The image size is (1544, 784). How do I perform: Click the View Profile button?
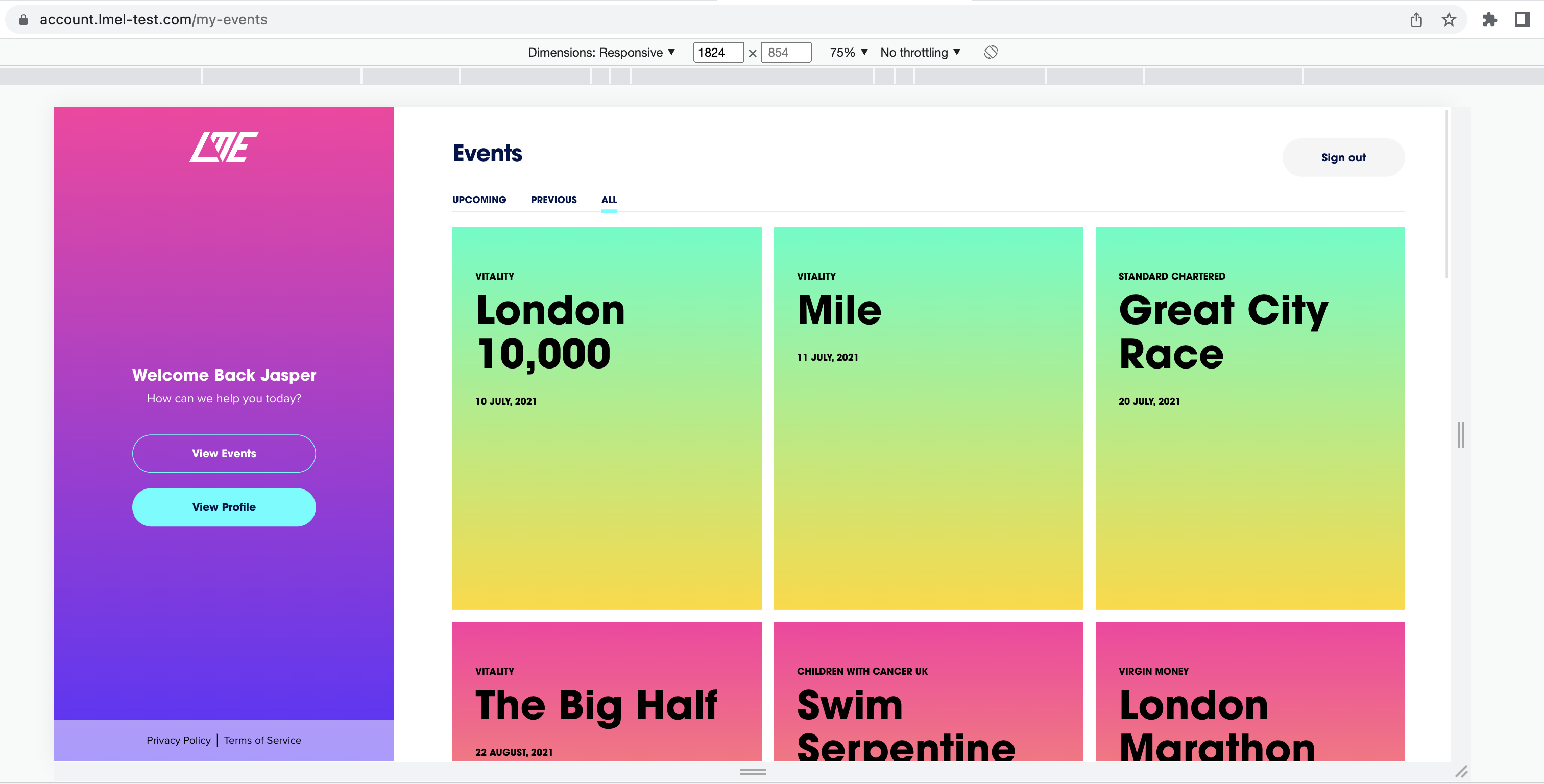[224, 507]
